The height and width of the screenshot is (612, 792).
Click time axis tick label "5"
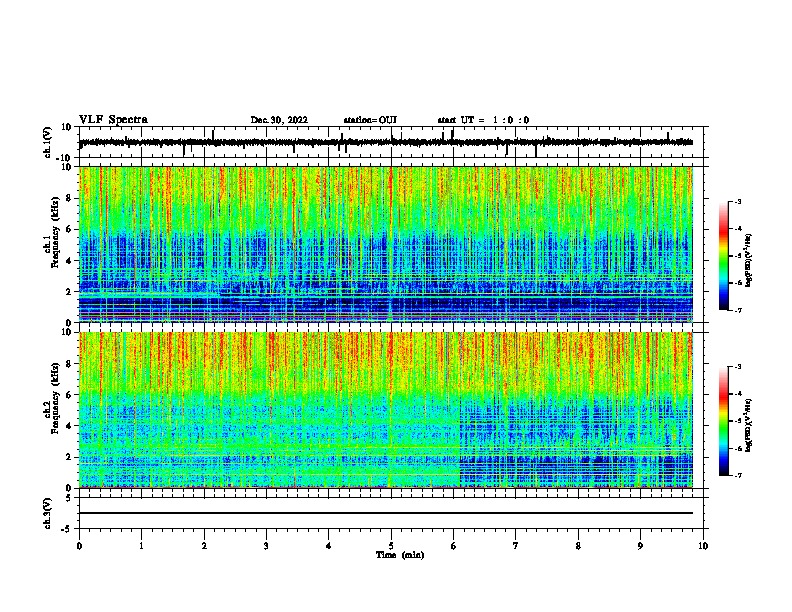tap(391, 546)
